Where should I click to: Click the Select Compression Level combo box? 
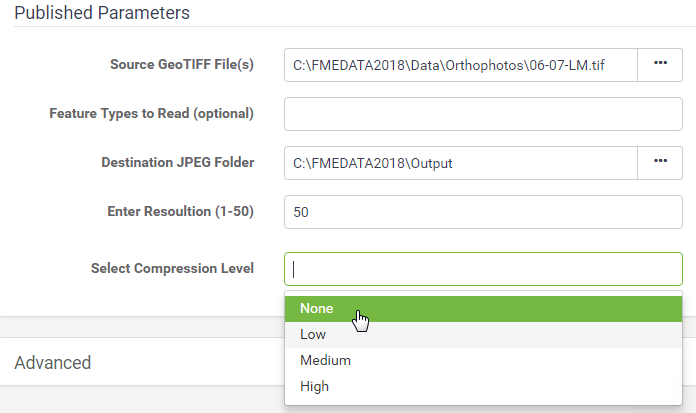483,269
